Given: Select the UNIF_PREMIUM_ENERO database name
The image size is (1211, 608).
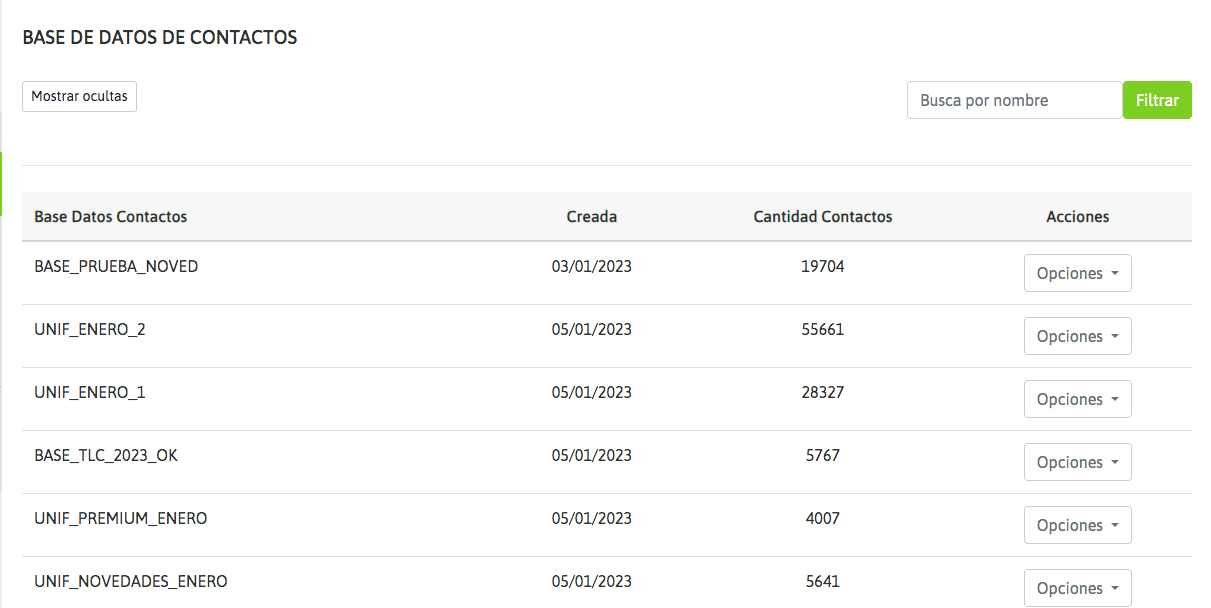Looking at the screenshot, I should pyautogui.click(x=121, y=519).
